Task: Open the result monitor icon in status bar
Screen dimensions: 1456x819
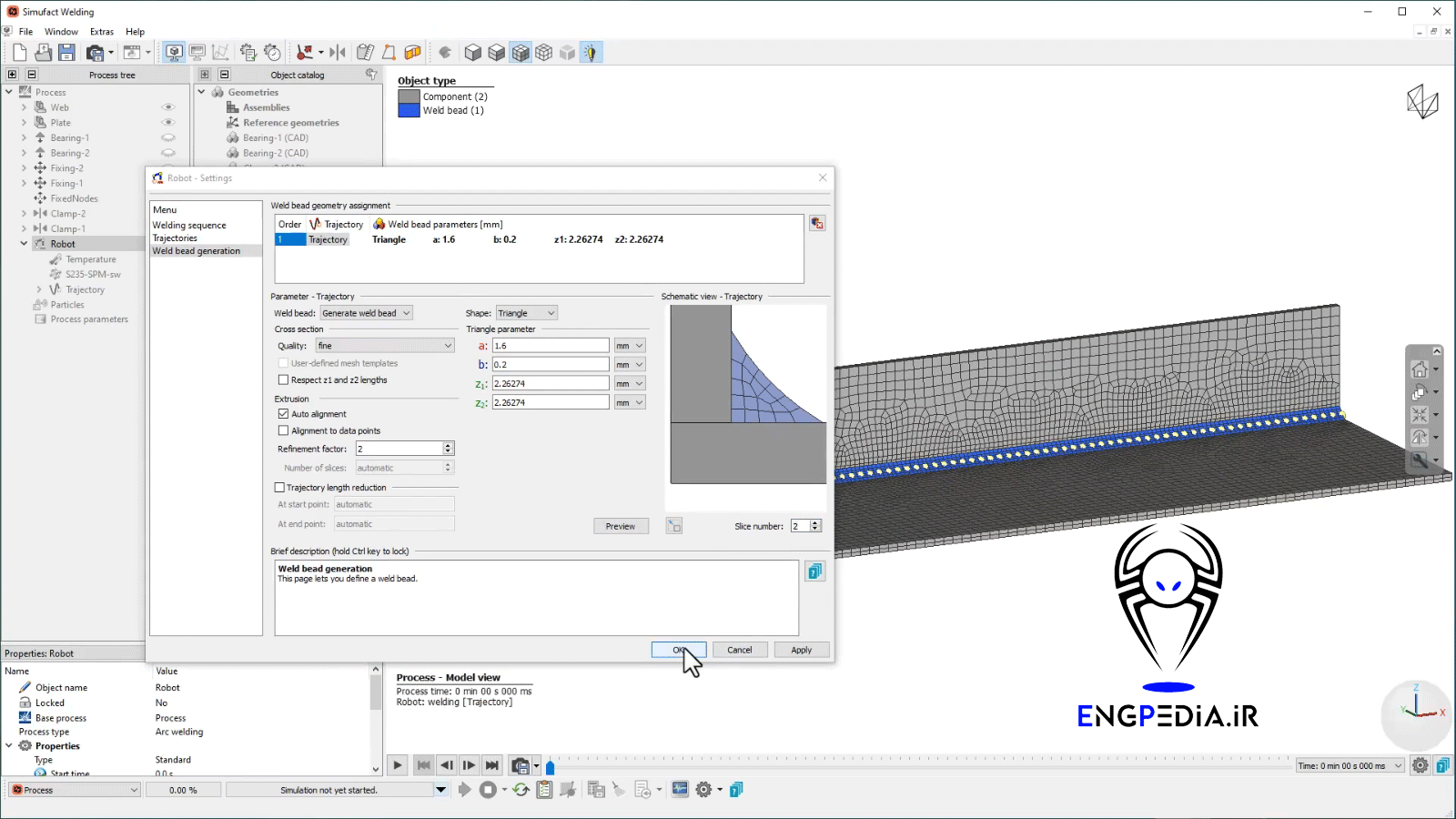Action: [x=680, y=790]
